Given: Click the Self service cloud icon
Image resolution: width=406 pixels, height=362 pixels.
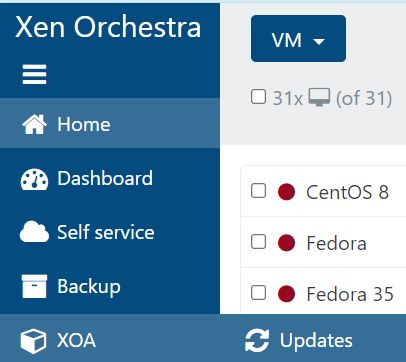Looking at the screenshot, I should pyautogui.click(x=34, y=231).
